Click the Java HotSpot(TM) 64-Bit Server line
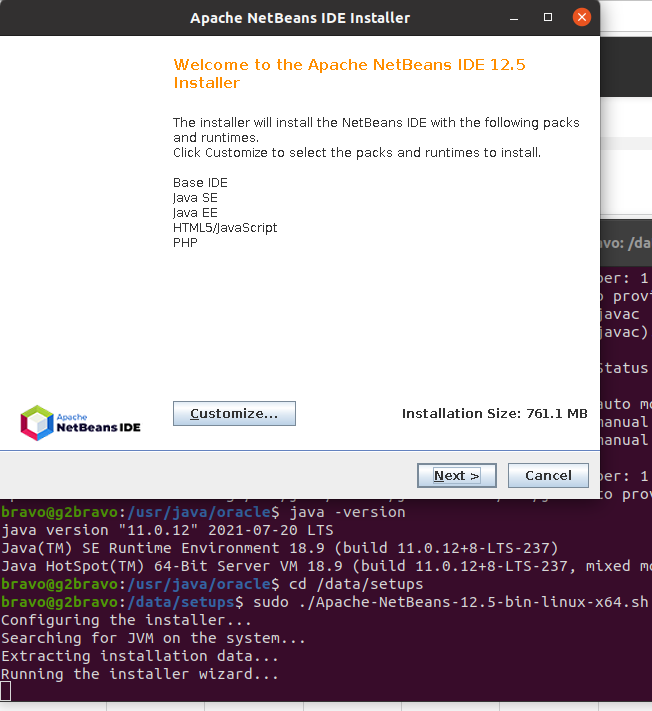 326,566
